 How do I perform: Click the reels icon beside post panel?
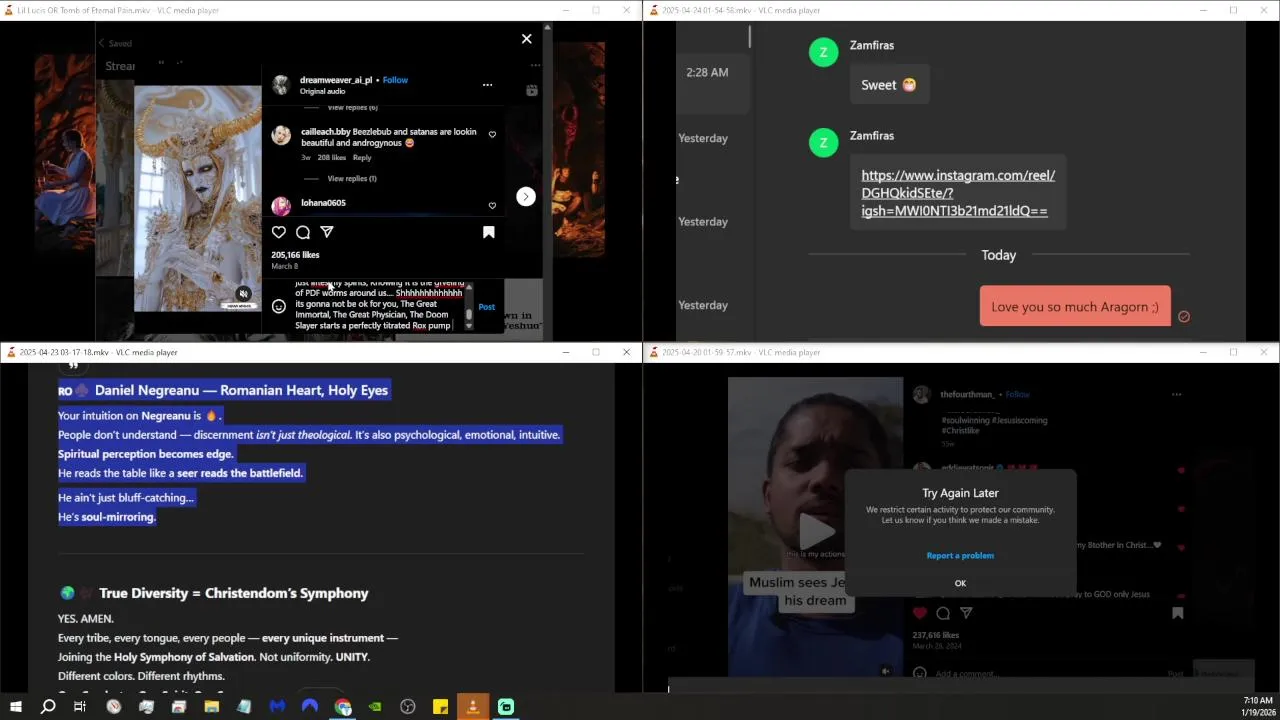tap(532, 90)
